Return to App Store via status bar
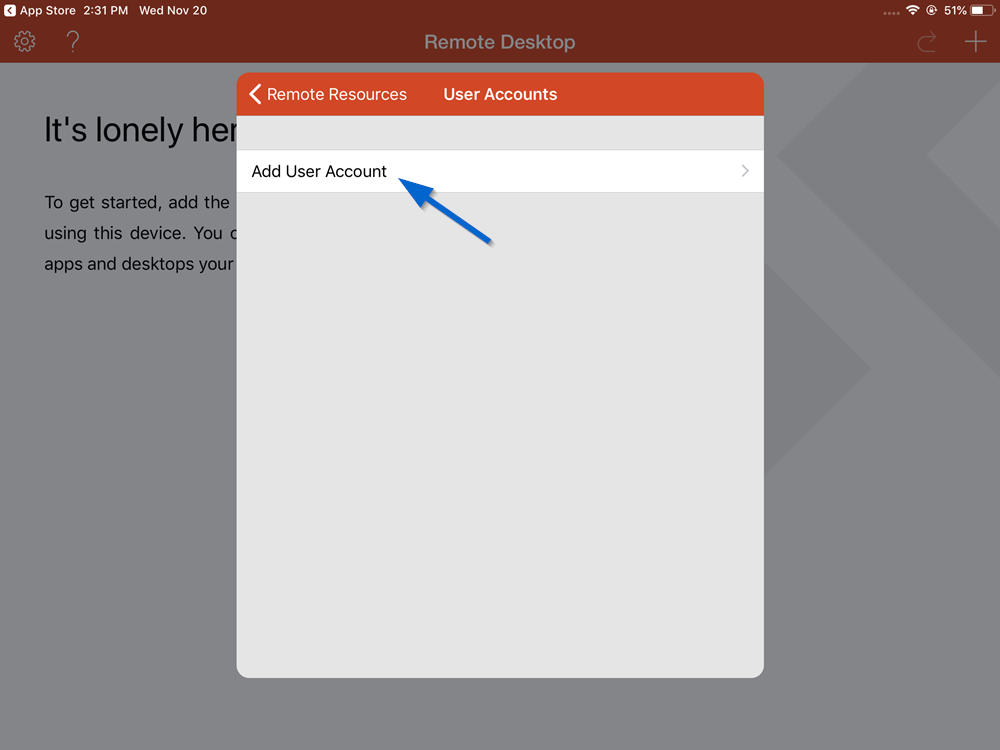The height and width of the screenshot is (750, 1000). [x=40, y=10]
